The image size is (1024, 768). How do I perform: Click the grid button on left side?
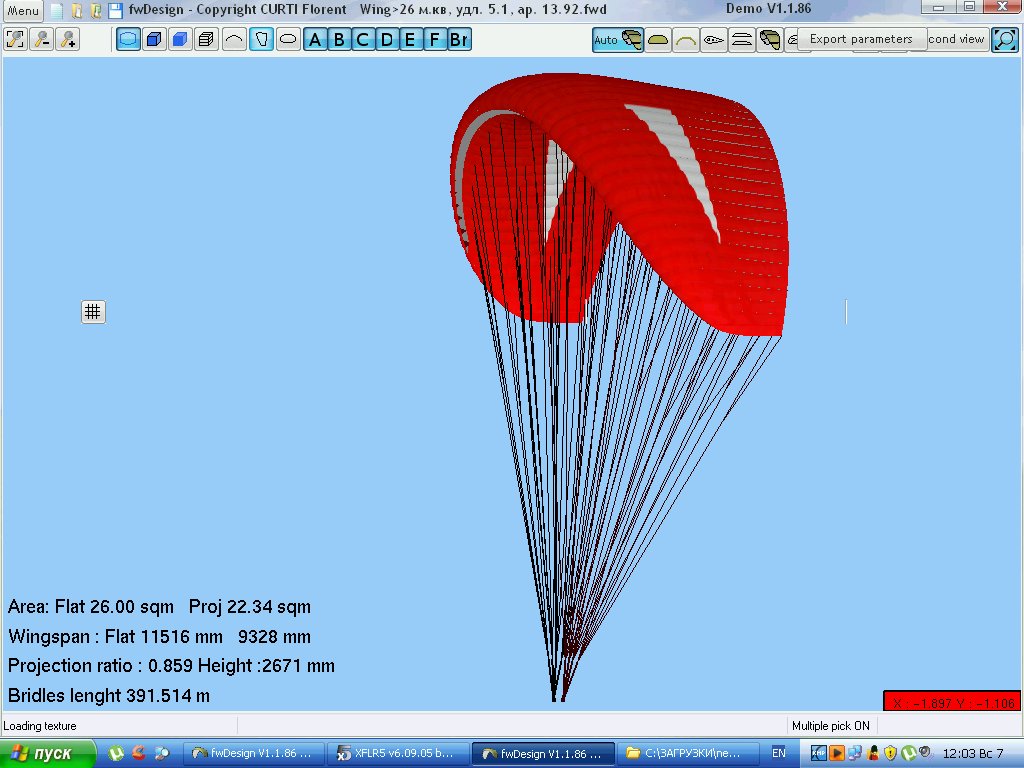[x=93, y=312]
